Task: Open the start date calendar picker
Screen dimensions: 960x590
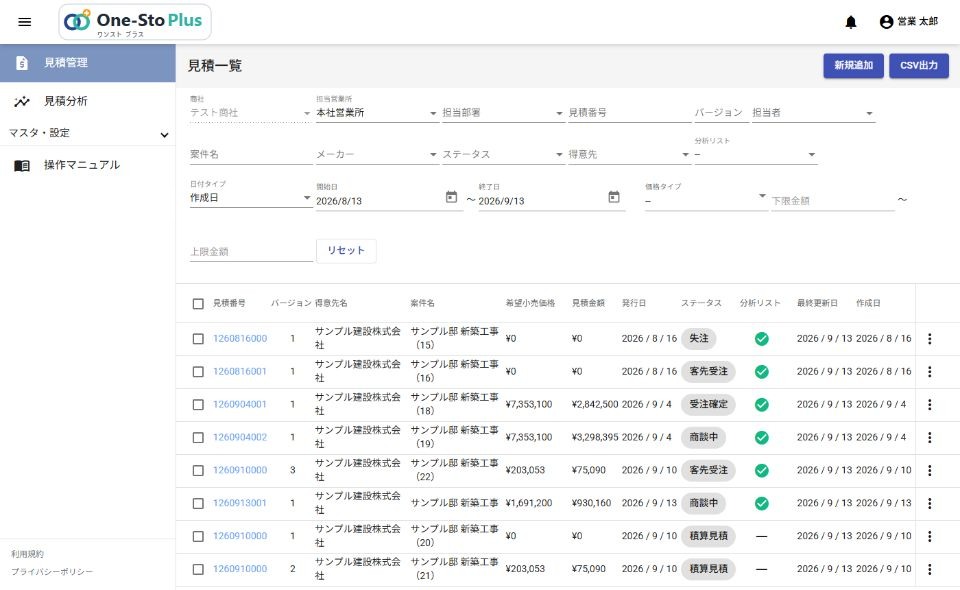Action: pyautogui.click(x=451, y=197)
